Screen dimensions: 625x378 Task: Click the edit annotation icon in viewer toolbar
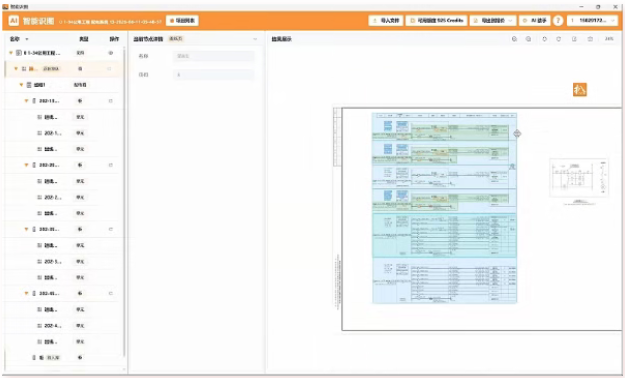[x=574, y=39]
